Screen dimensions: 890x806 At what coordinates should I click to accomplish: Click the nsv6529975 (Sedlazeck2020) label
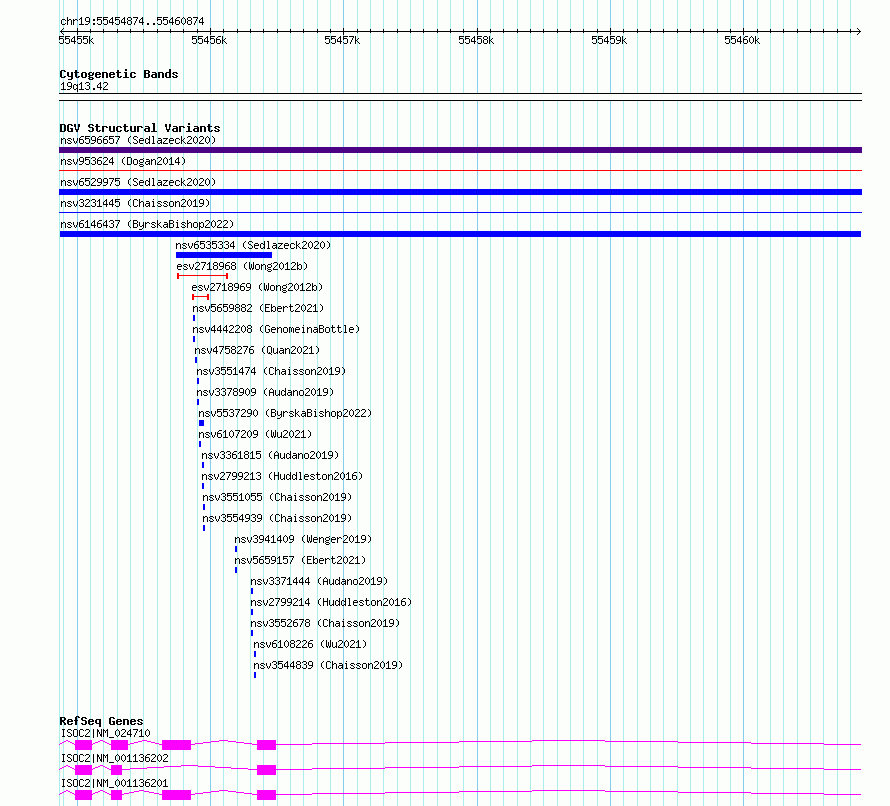(138, 182)
